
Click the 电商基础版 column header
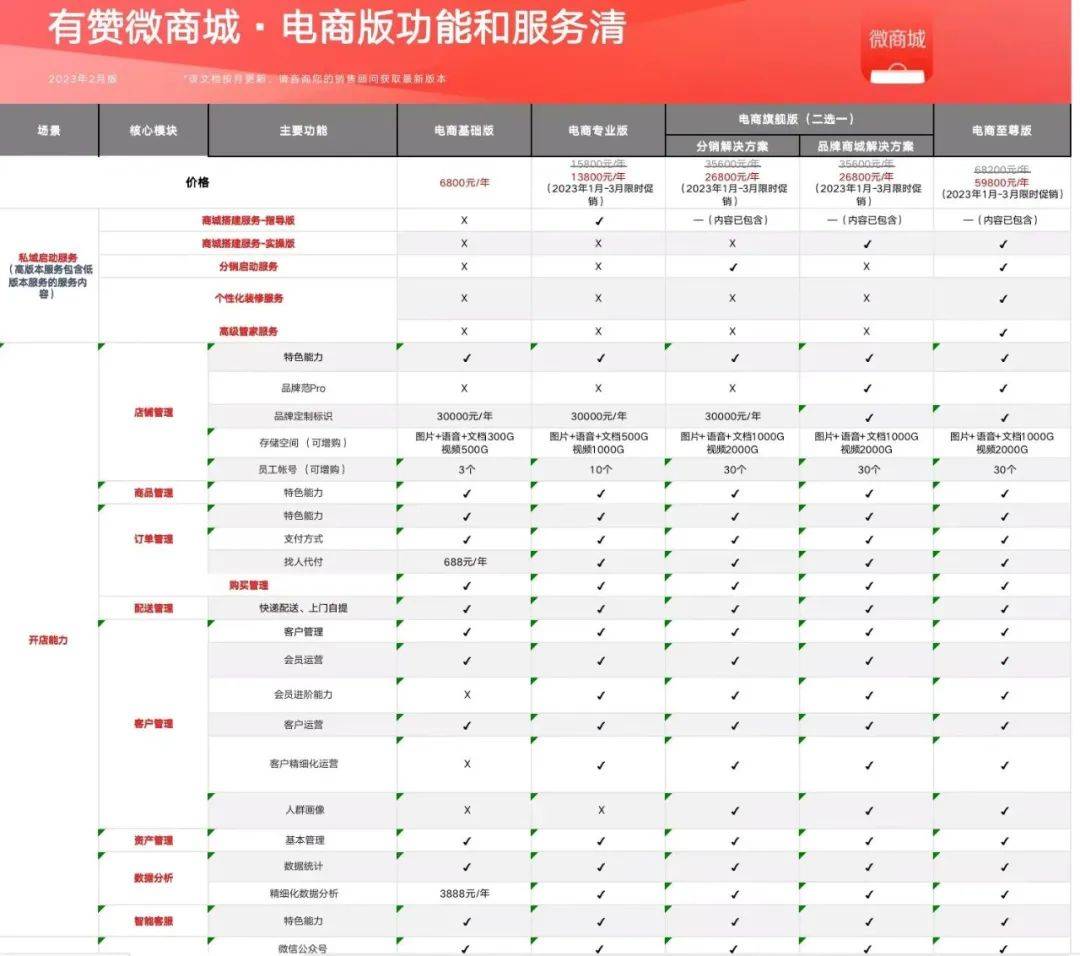coord(464,130)
